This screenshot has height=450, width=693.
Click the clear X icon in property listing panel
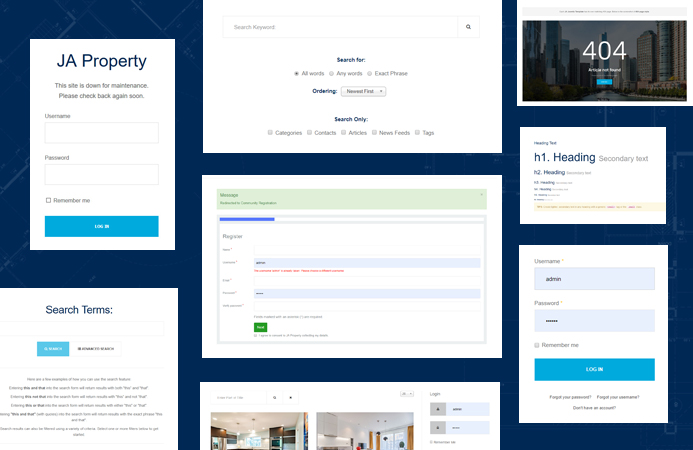pyautogui.click(x=290, y=397)
